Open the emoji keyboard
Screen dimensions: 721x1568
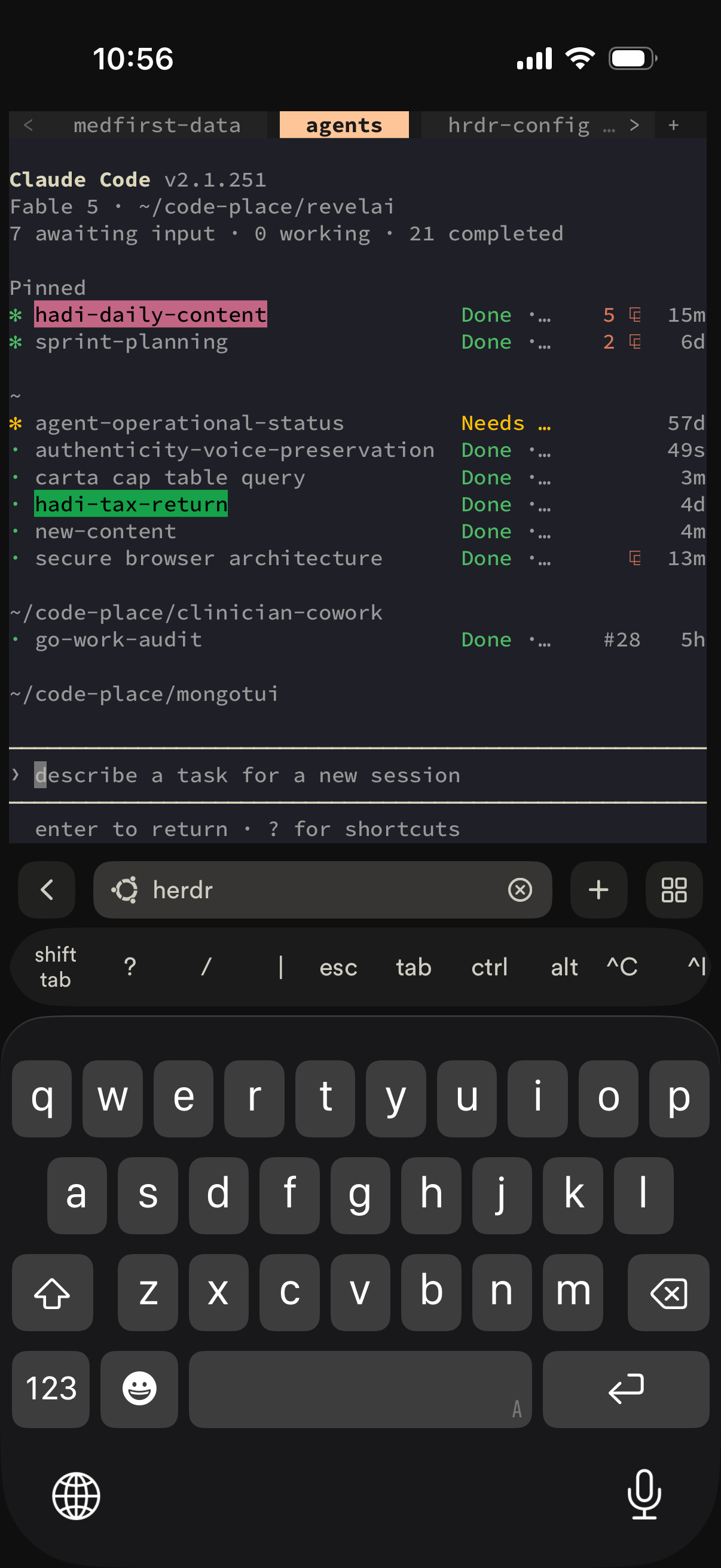(x=139, y=1389)
